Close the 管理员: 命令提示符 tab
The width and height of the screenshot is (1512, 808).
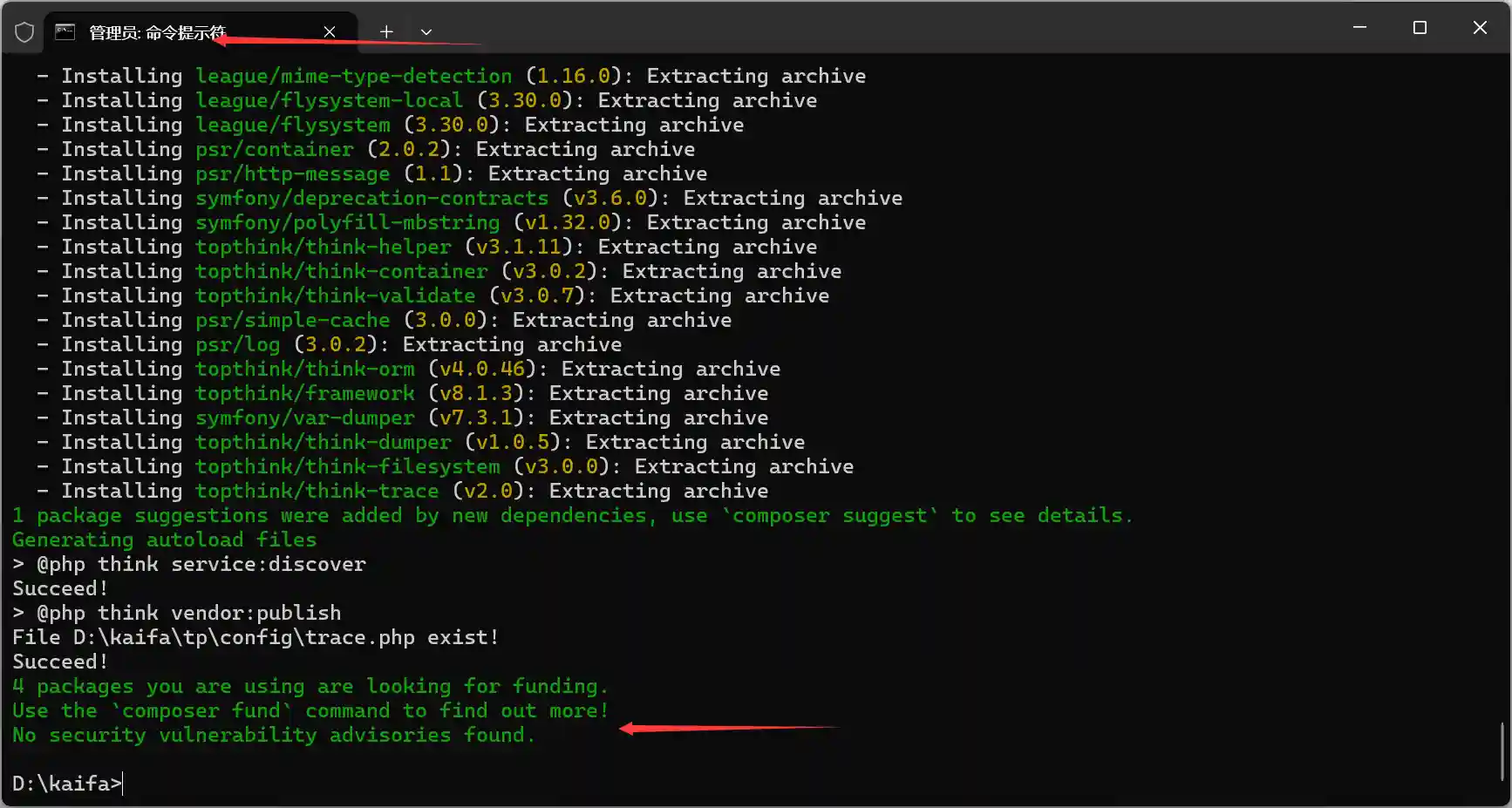pos(330,32)
